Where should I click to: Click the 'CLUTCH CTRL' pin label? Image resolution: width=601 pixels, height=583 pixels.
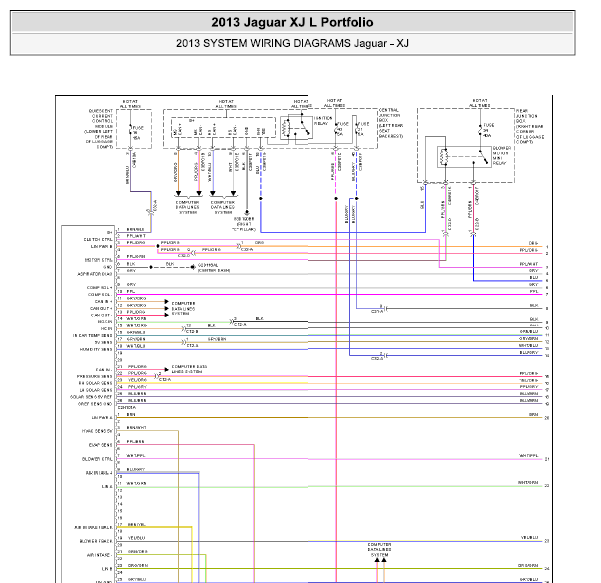point(98,240)
